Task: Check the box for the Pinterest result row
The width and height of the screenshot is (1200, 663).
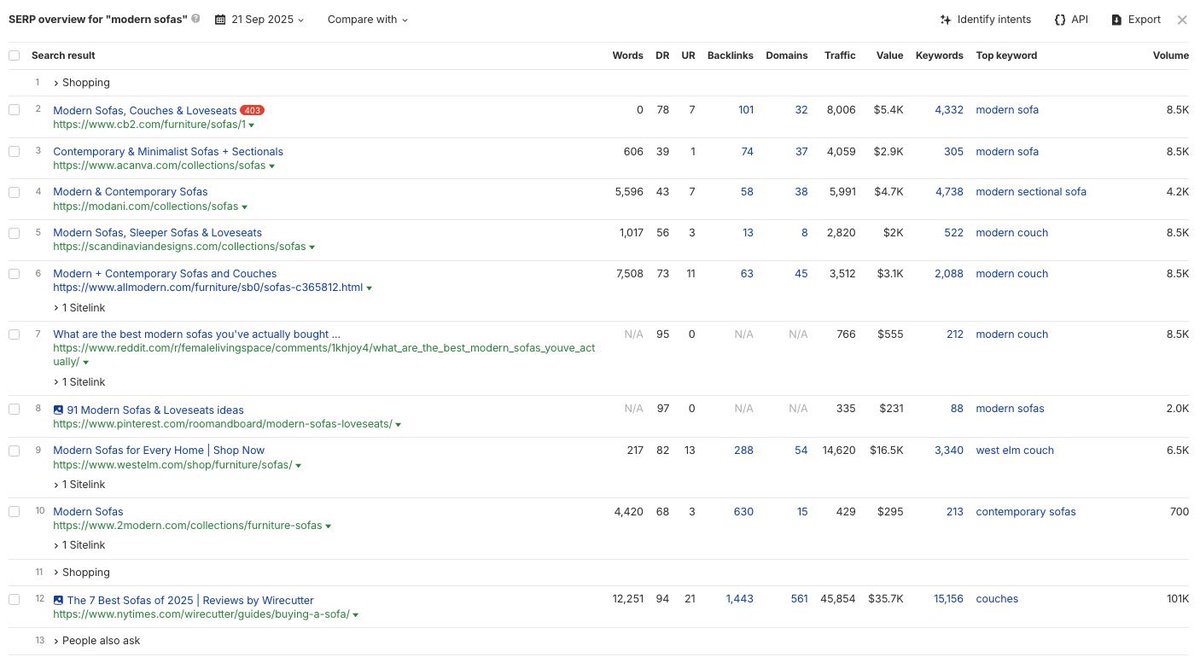Action: pyautogui.click(x=14, y=409)
